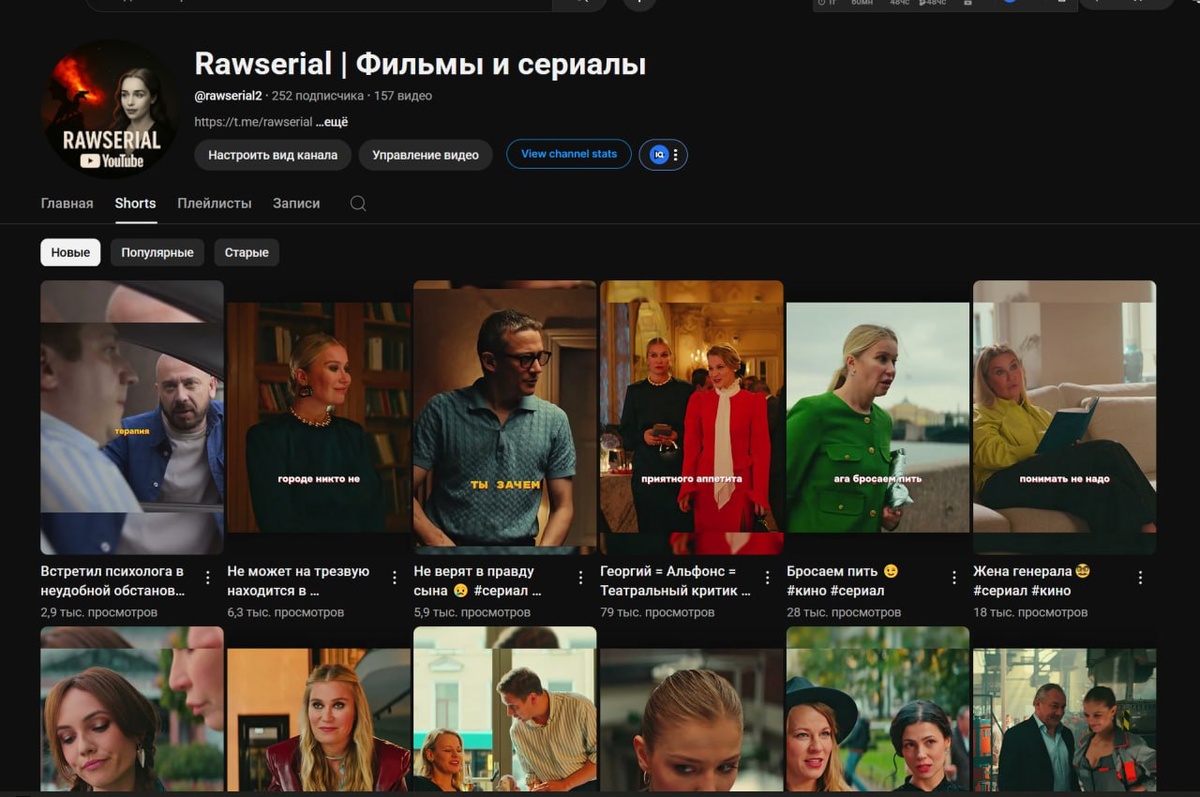Viewport: 1200px width, 797px height.
Task: Play the short captioned 'городе никто не'
Action: (319, 417)
